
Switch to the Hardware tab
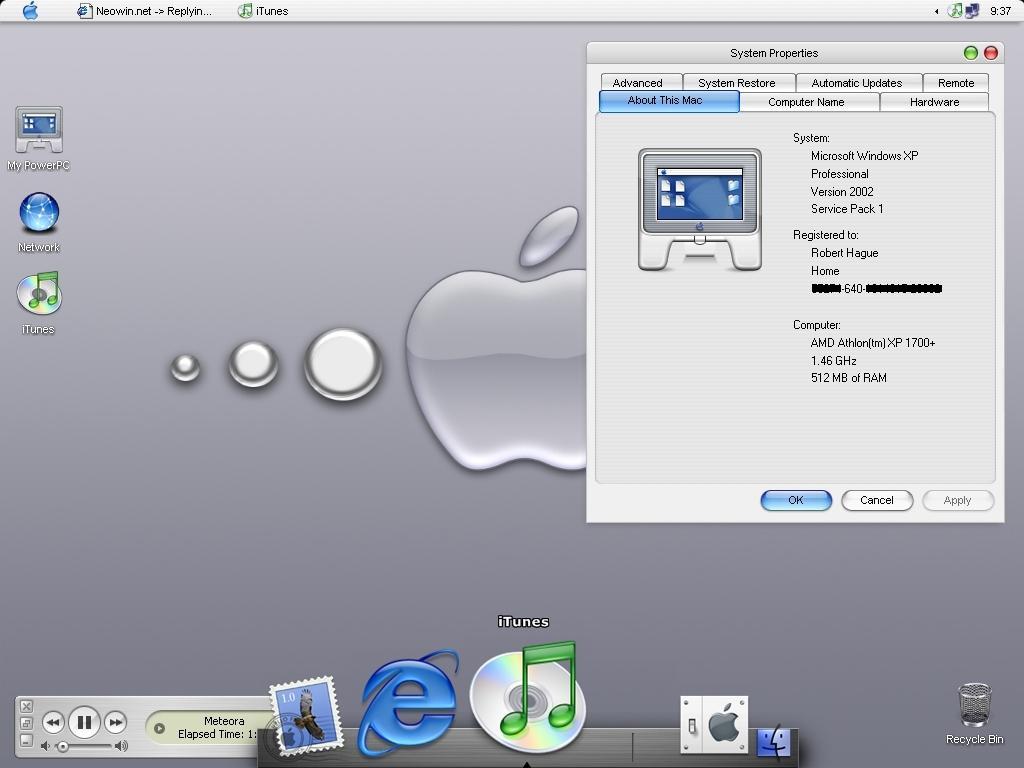[934, 102]
